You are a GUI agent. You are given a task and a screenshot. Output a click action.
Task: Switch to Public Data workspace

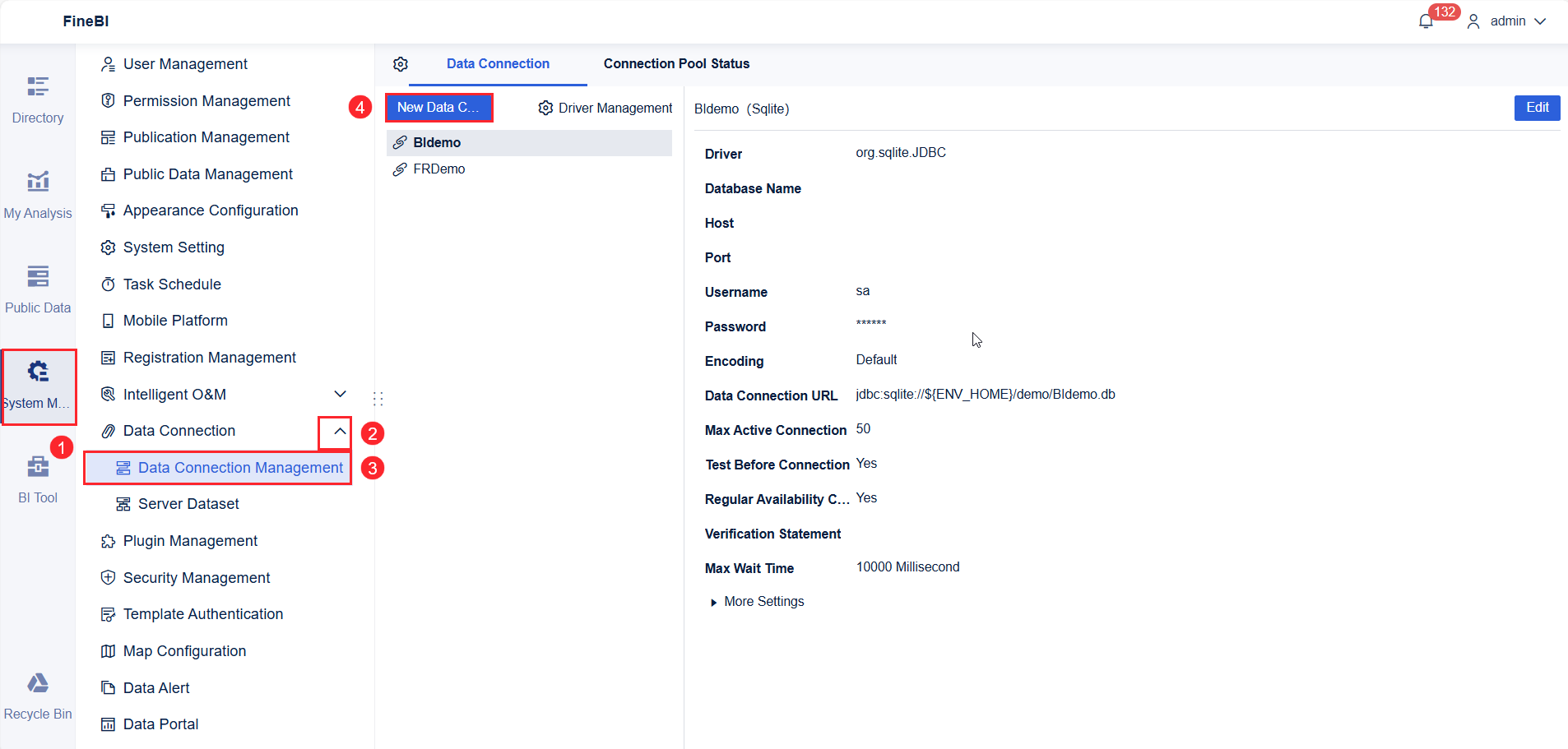[x=37, y=288]
